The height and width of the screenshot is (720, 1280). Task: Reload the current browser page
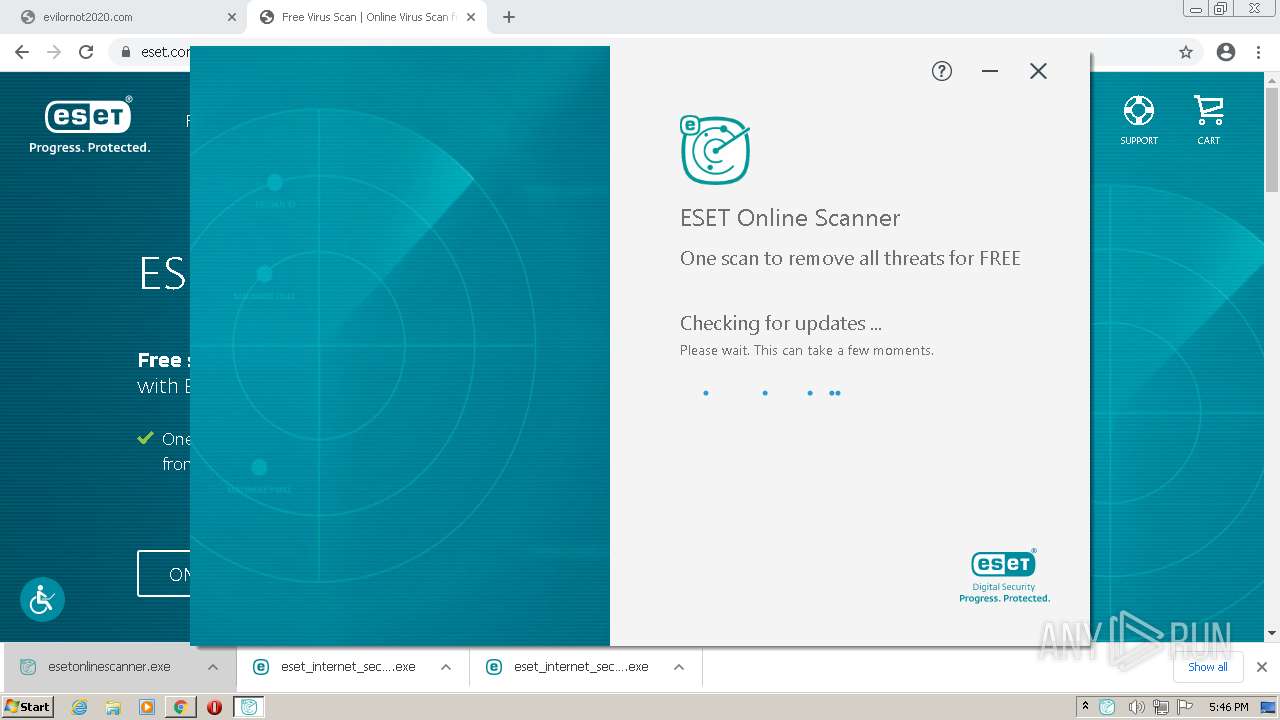tap(86, 52)
